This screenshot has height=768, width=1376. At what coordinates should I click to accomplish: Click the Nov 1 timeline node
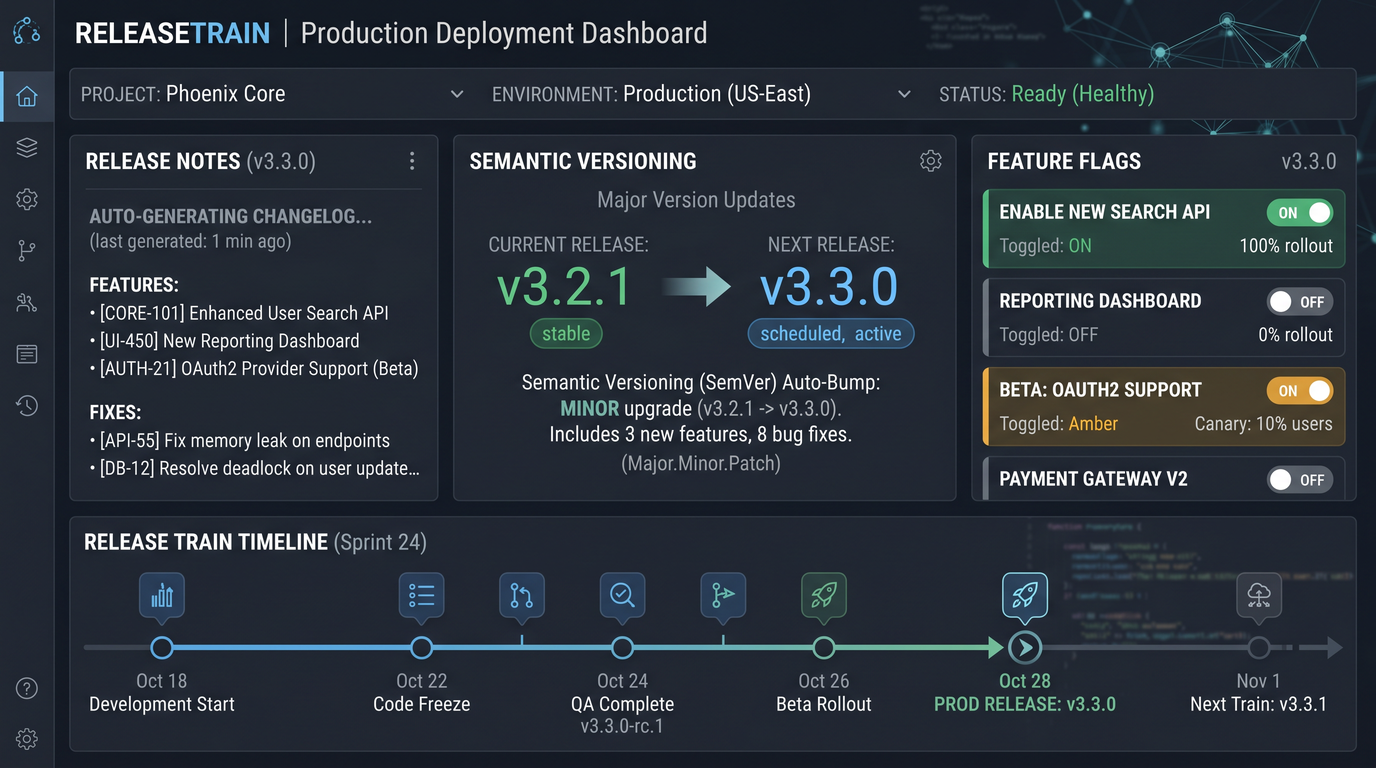click(1259, 648)
